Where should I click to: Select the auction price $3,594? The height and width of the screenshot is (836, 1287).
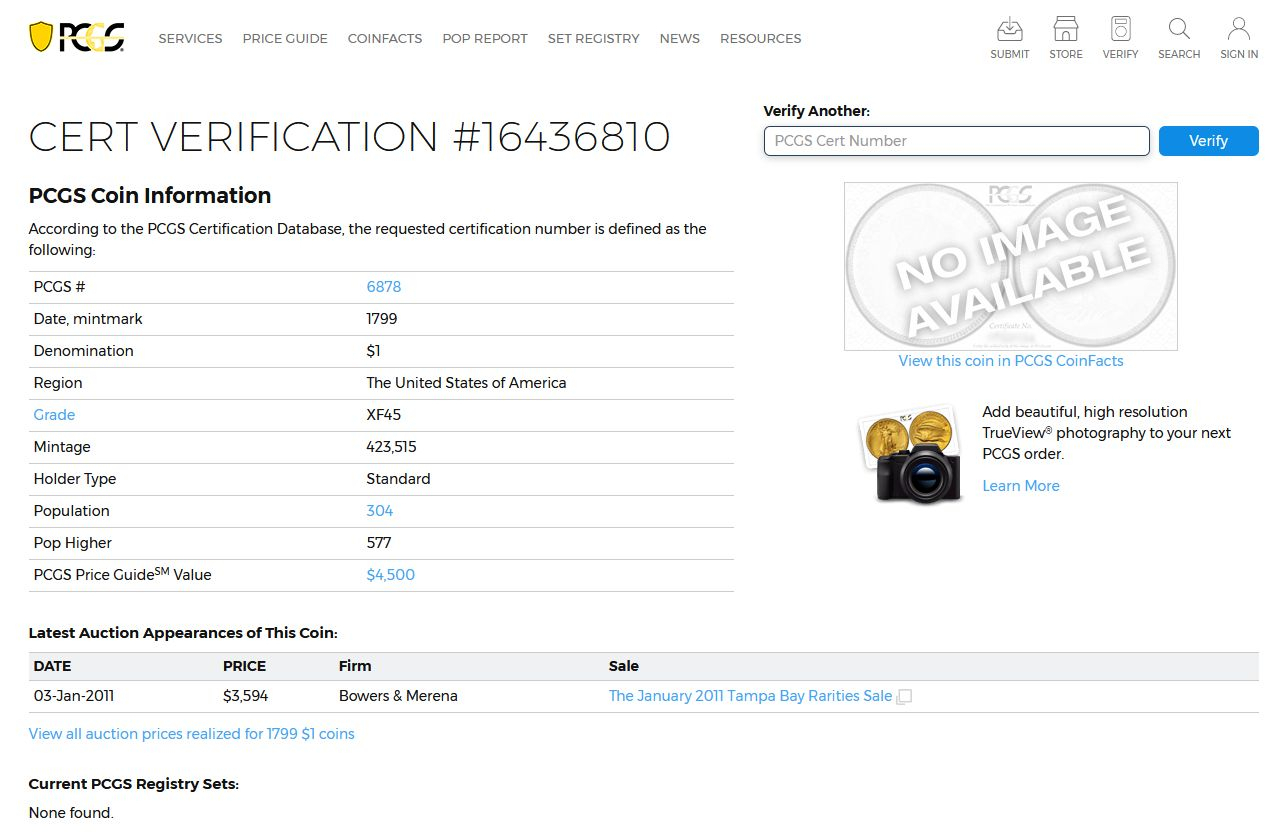click(x=246, y=696)
